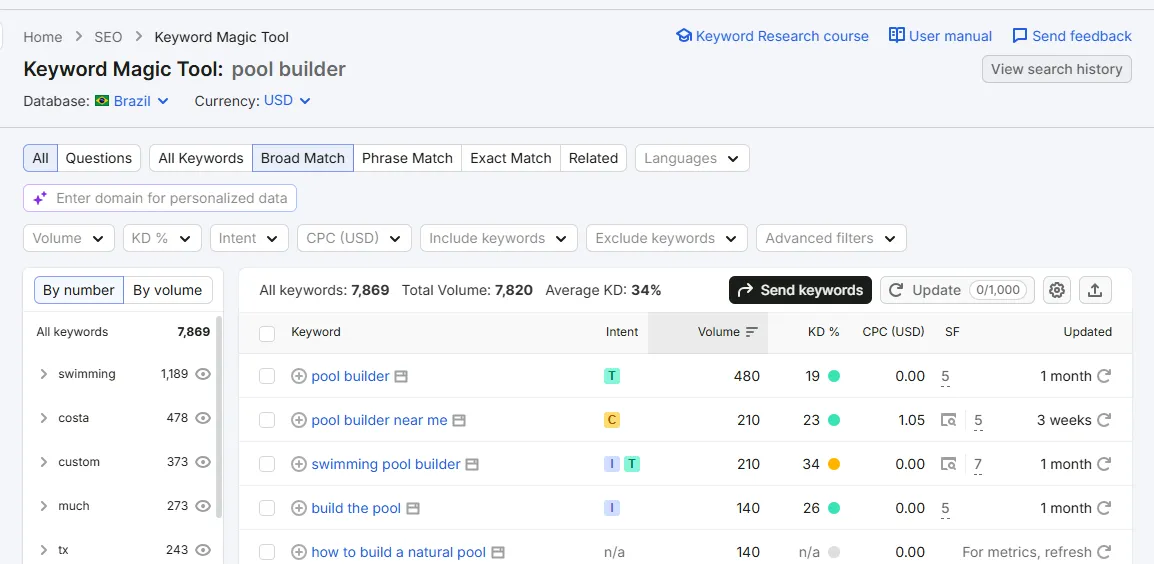The width and height of the screenshot is (1154, 564).
Task: Select All Keywords match tab
Action: point(201,158)
